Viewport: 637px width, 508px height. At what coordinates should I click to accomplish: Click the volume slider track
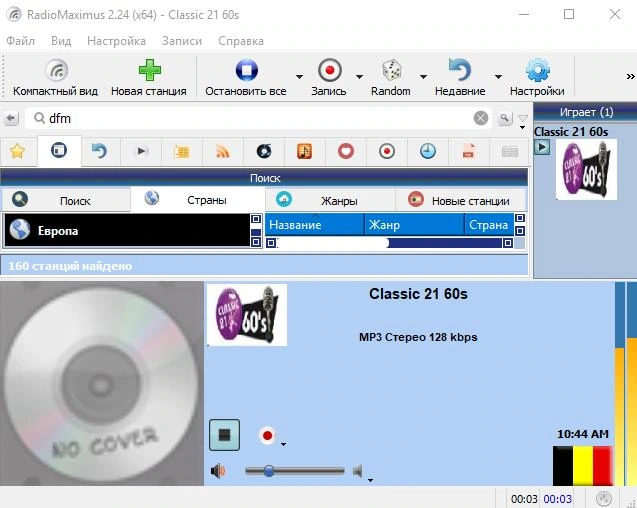[295, 471]
